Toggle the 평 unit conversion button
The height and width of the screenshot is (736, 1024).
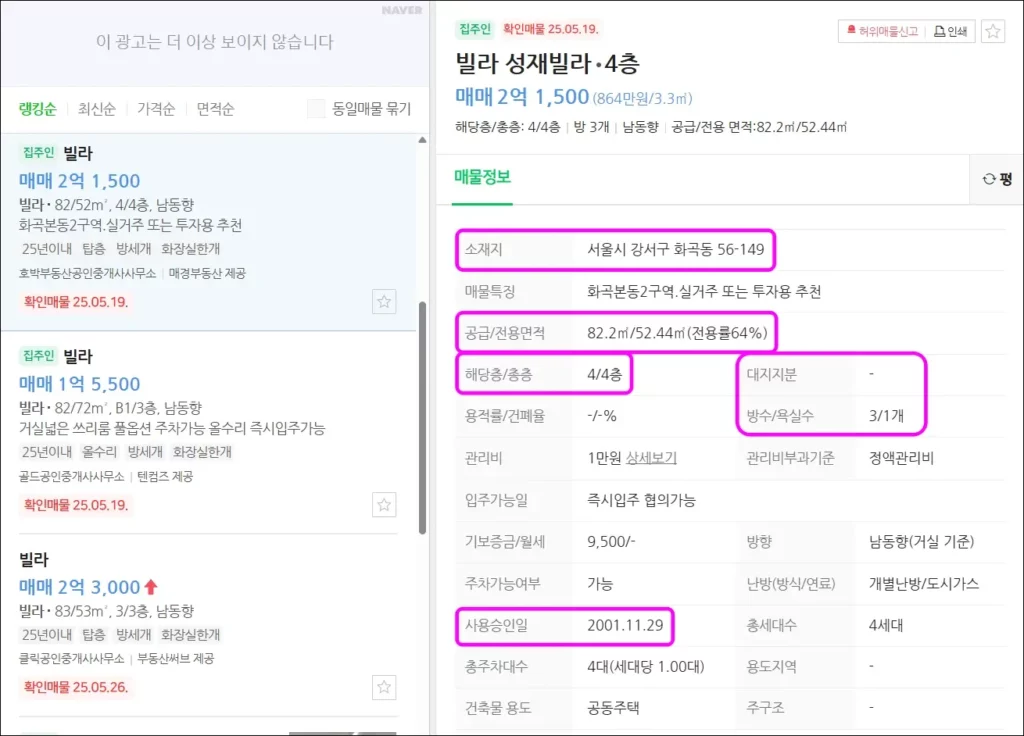997,179
